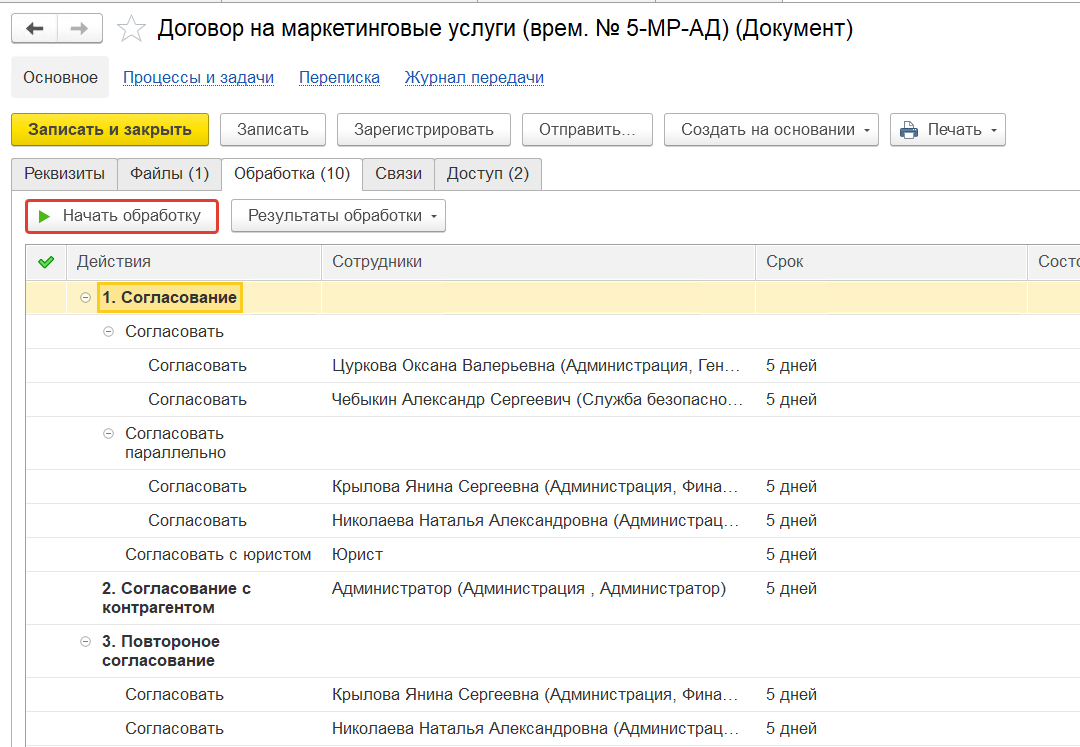Collapse 'Согласовать параллельно' group

(x=109, y=434)
